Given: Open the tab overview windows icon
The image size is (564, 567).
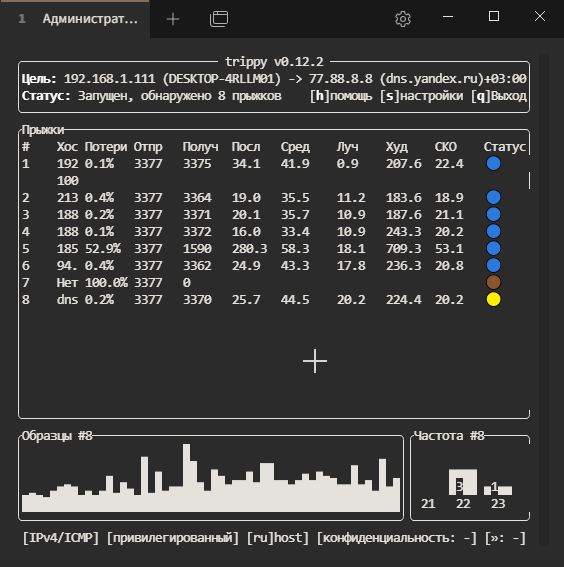Looking at the screenshot, I should (x=219, y=18).
